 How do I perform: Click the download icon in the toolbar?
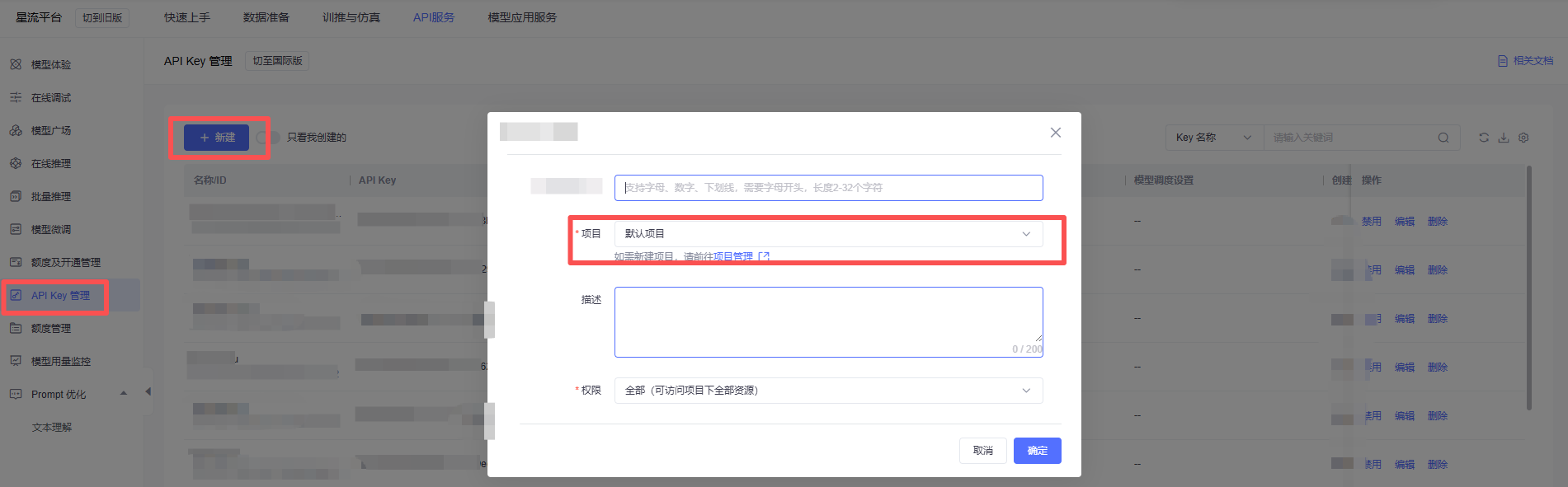[x=1504, y=138]
